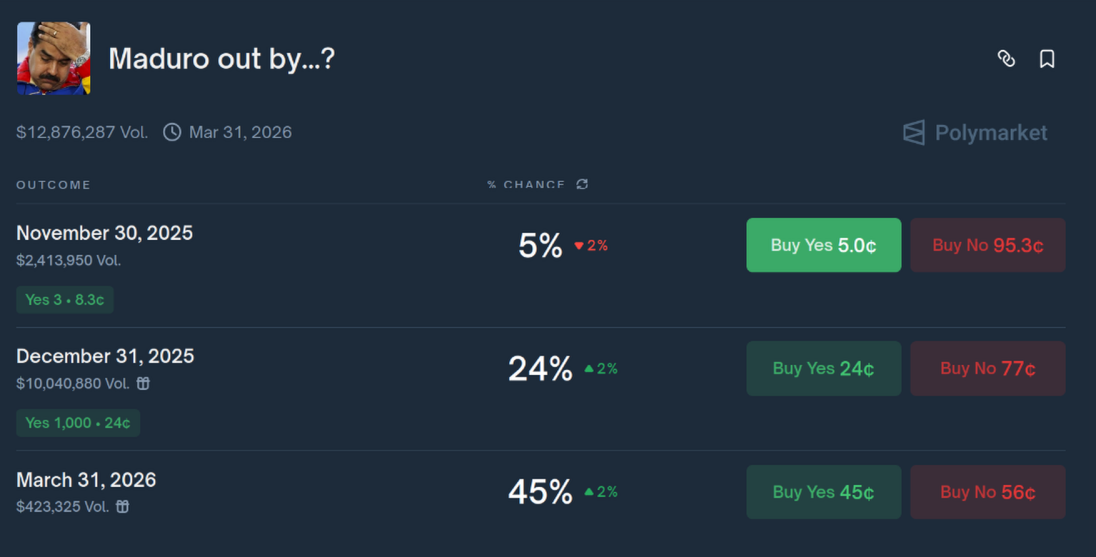Click the Polymarket logo
Image resolution: width=1096 pixels, height=557 pixels.
(x=975, y=133)
